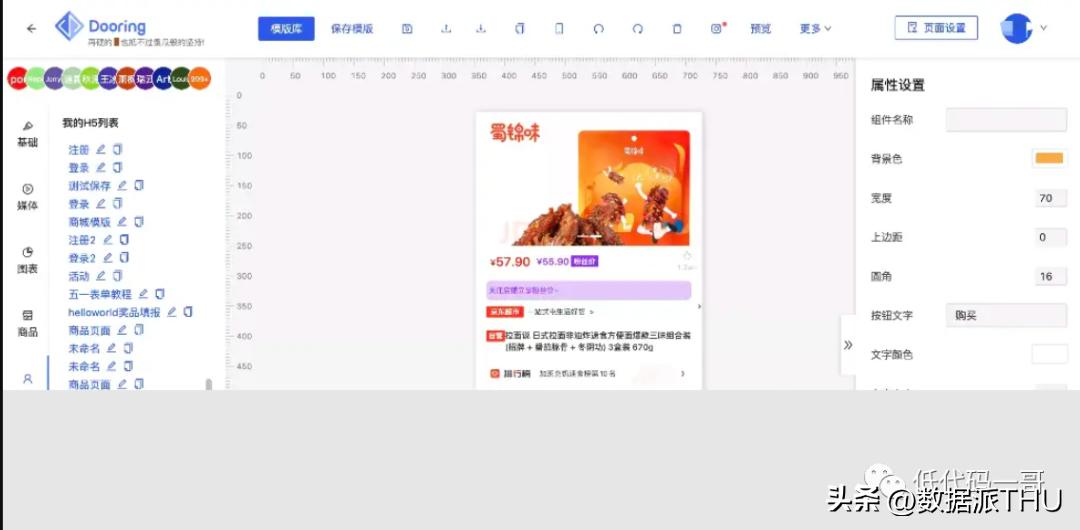Click the clear canvas trash icon
Viewport: 1080px width, 530px height.
click(x=677, y=28)
